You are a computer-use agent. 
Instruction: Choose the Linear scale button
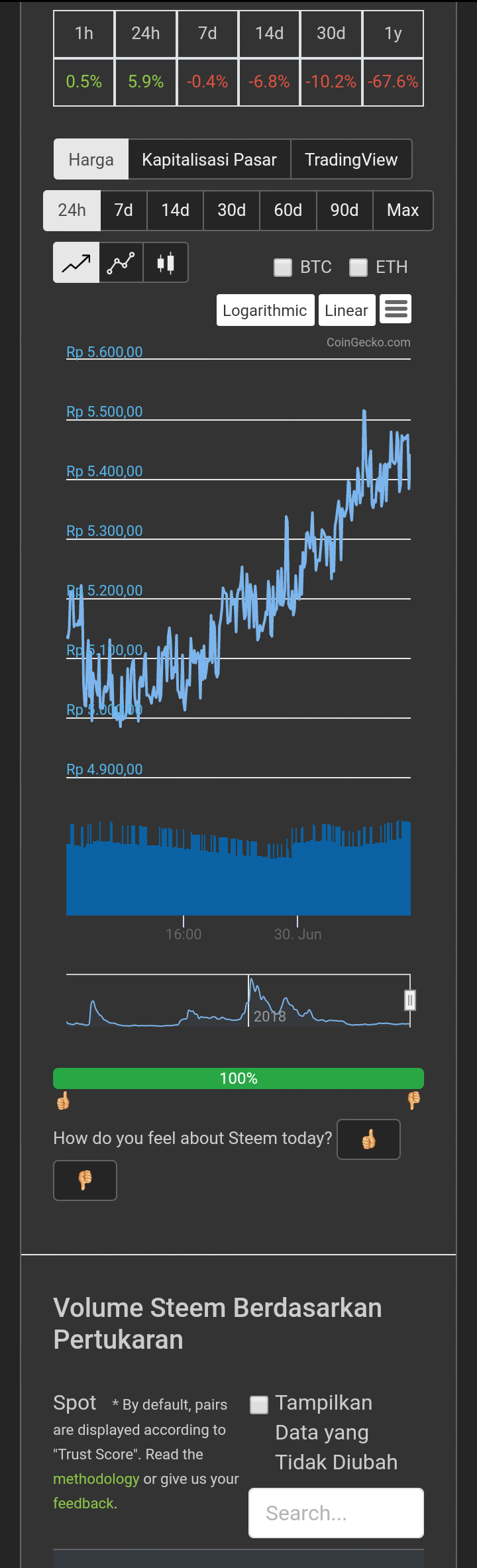pos(346,310)
